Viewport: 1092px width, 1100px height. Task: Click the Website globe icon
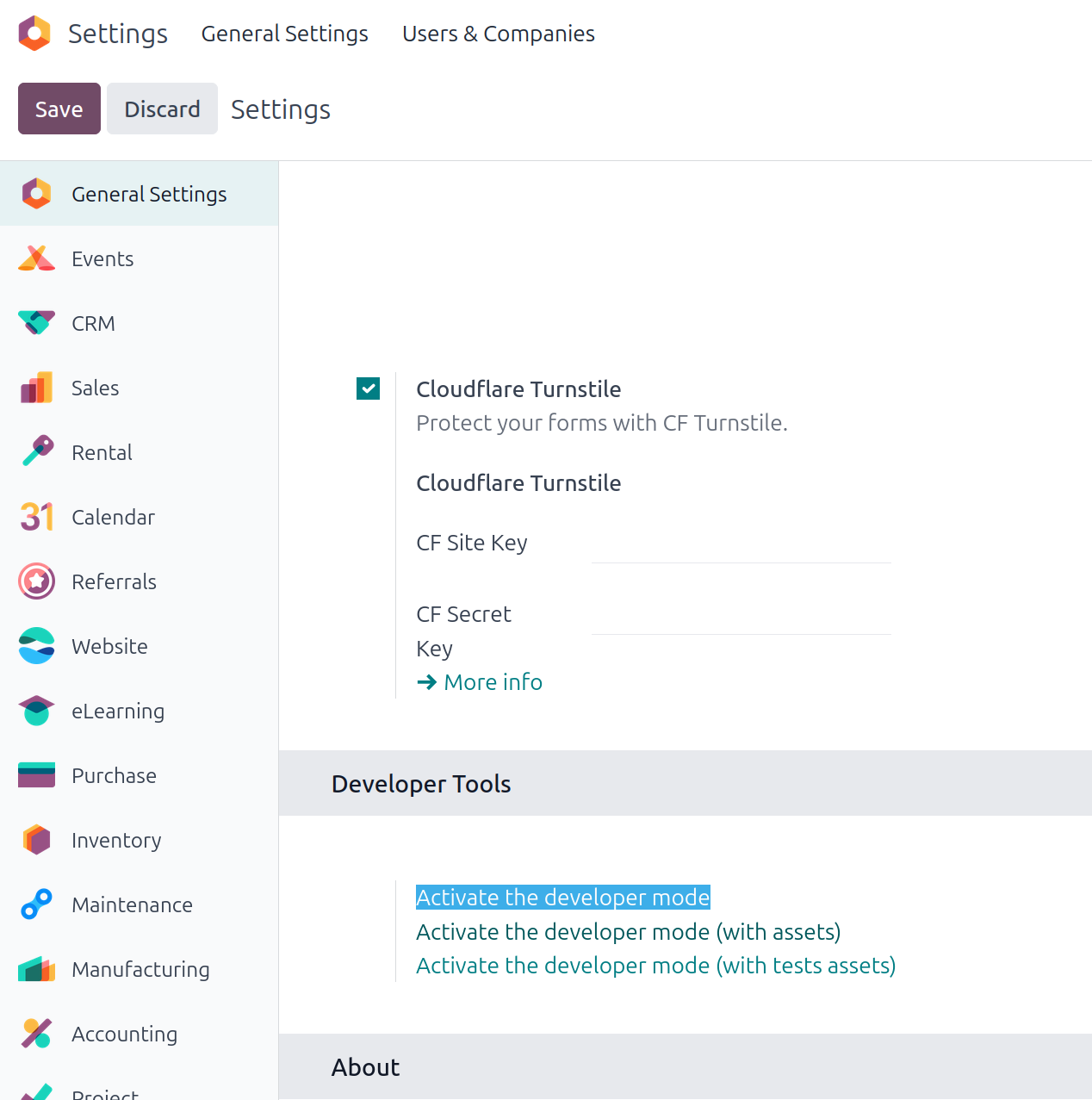(x=36, y=646)
